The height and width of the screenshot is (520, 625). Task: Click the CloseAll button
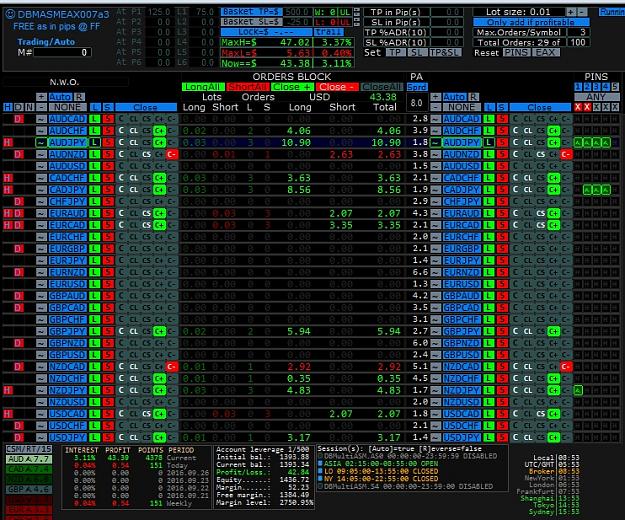382,87
